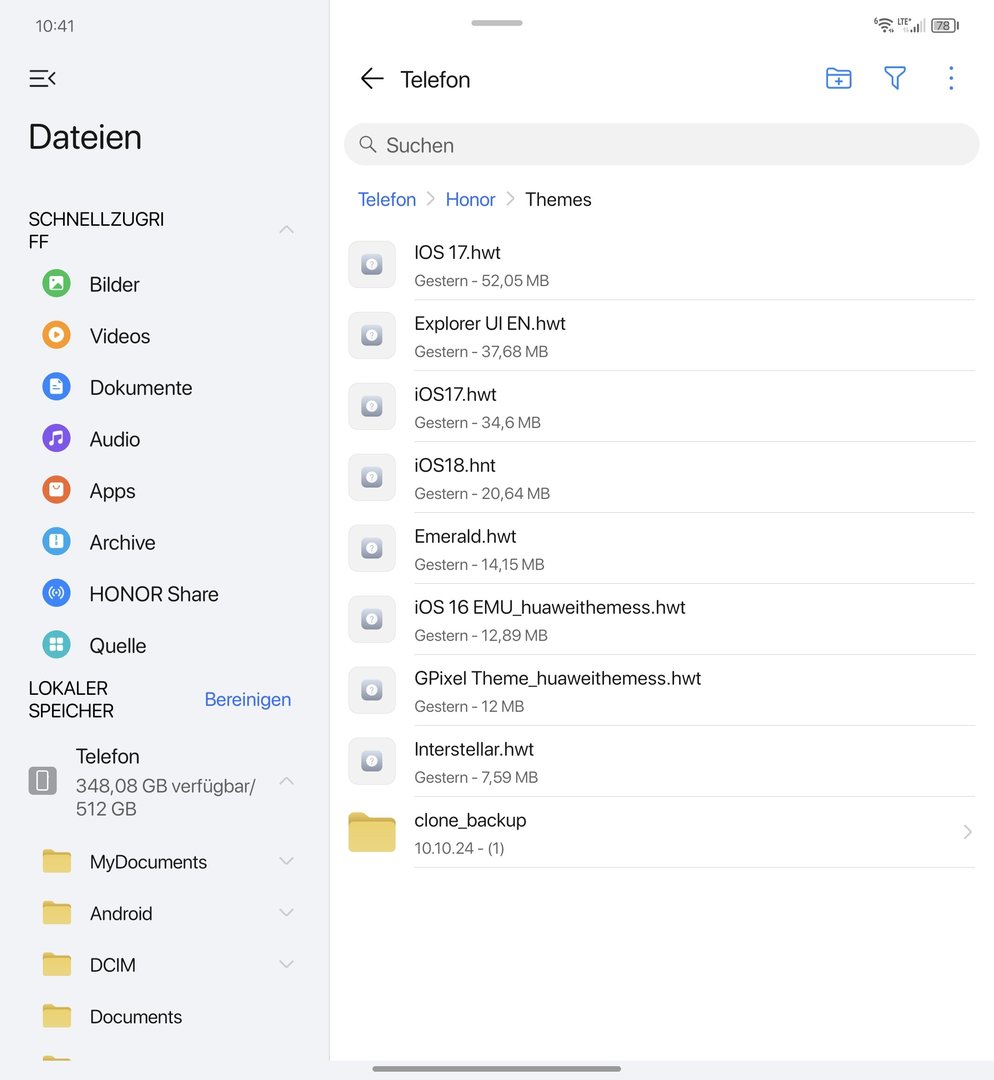Create a new folder
Screen dimensions: 994x1080
point(838,79)
